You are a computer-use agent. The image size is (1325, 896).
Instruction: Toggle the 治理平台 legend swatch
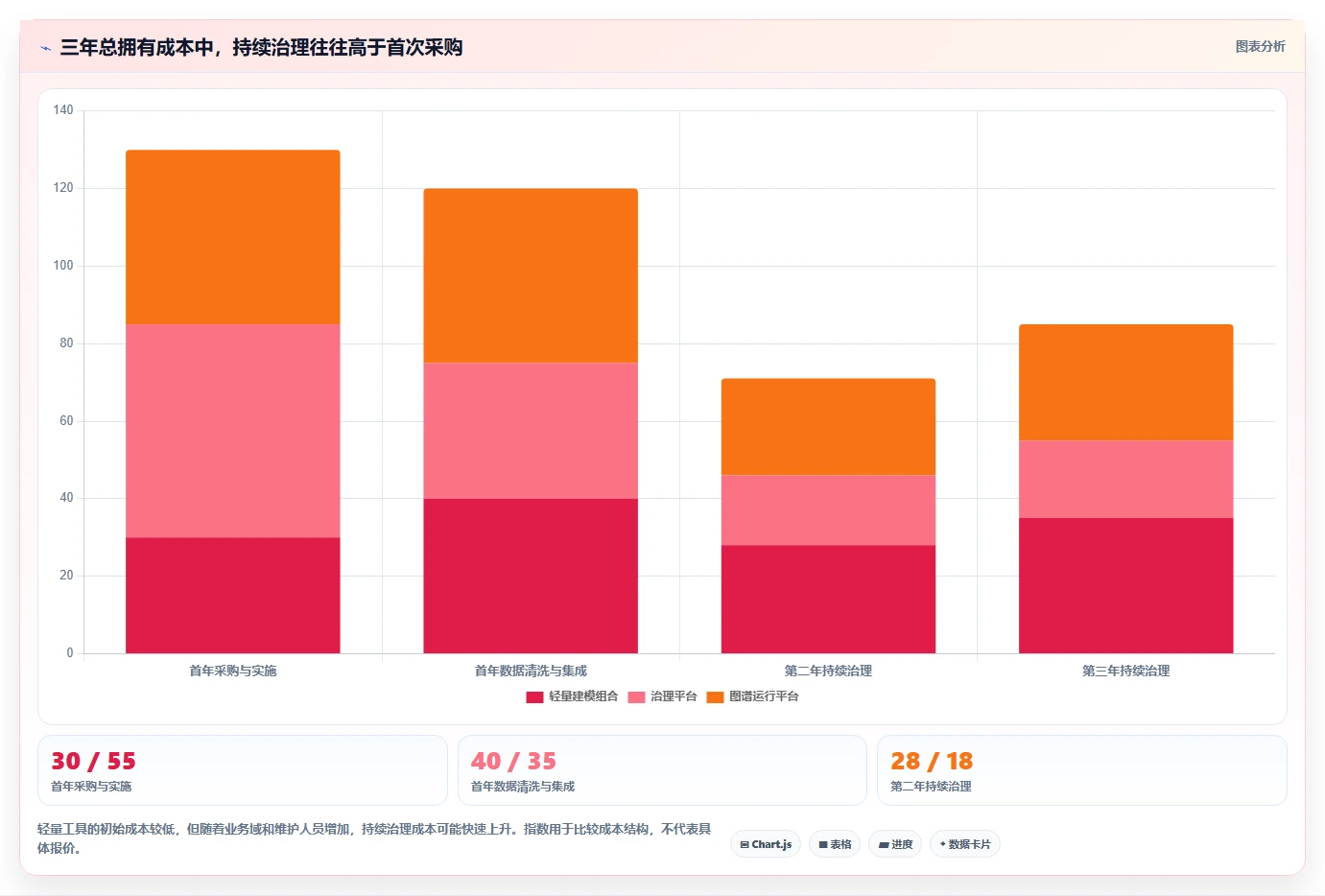pos(636,696)
